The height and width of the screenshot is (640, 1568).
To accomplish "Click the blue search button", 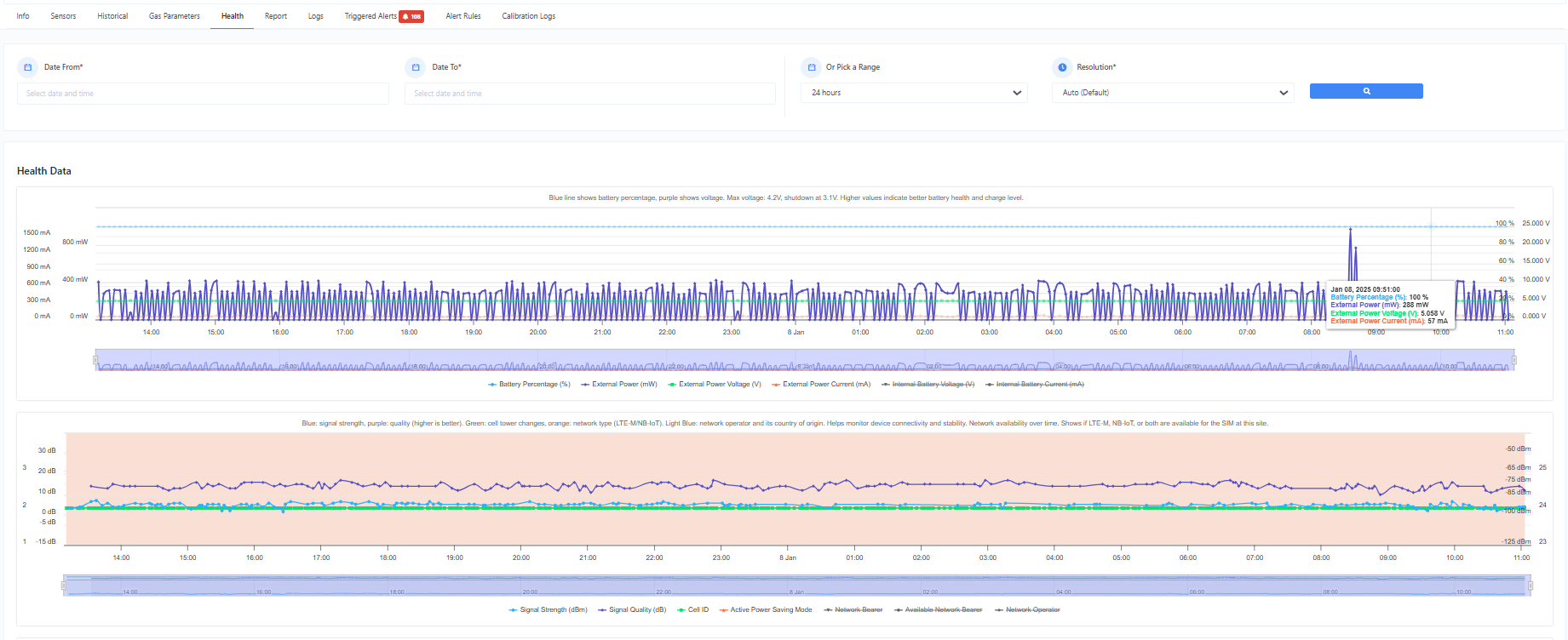I will [x=1366, y=91].
